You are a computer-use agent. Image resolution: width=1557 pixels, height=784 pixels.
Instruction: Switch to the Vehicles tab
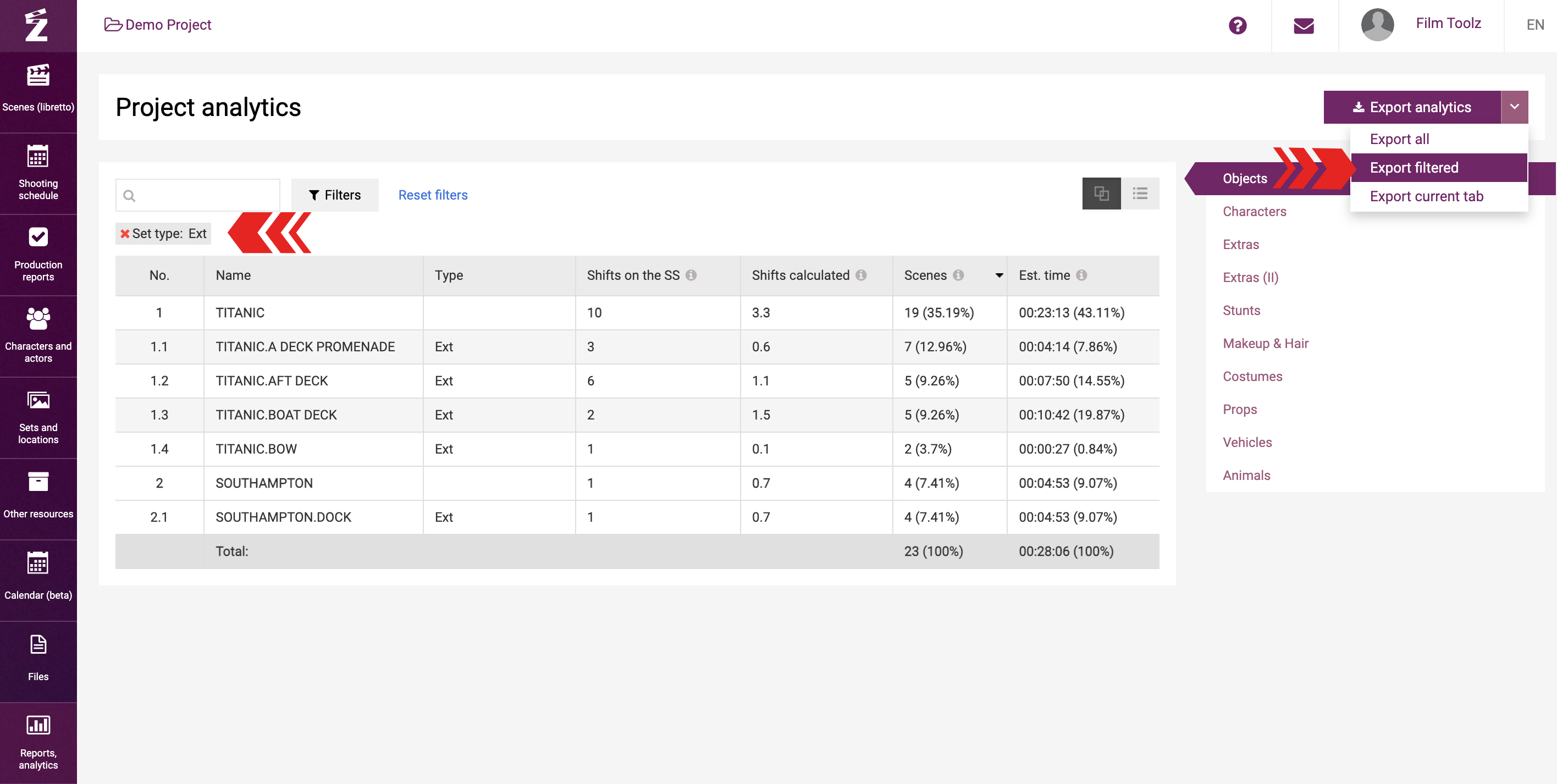(x=1247, y=442)
